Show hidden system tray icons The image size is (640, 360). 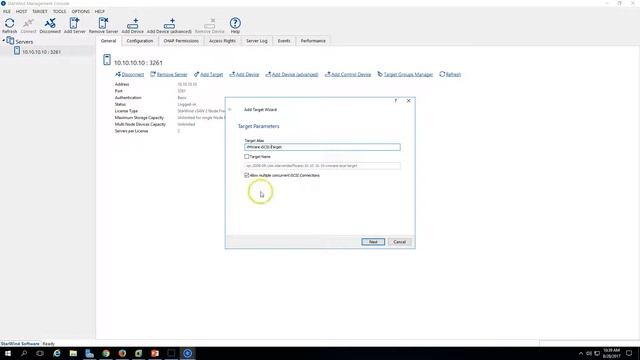tap(580, 353)
